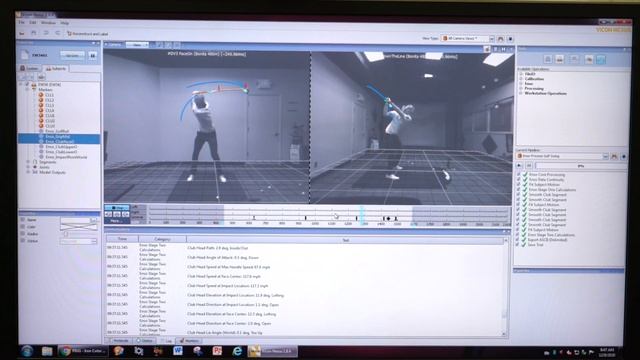640x360 pixels.
Task: Open the Edit menu
Action: (x=33, y=23)
